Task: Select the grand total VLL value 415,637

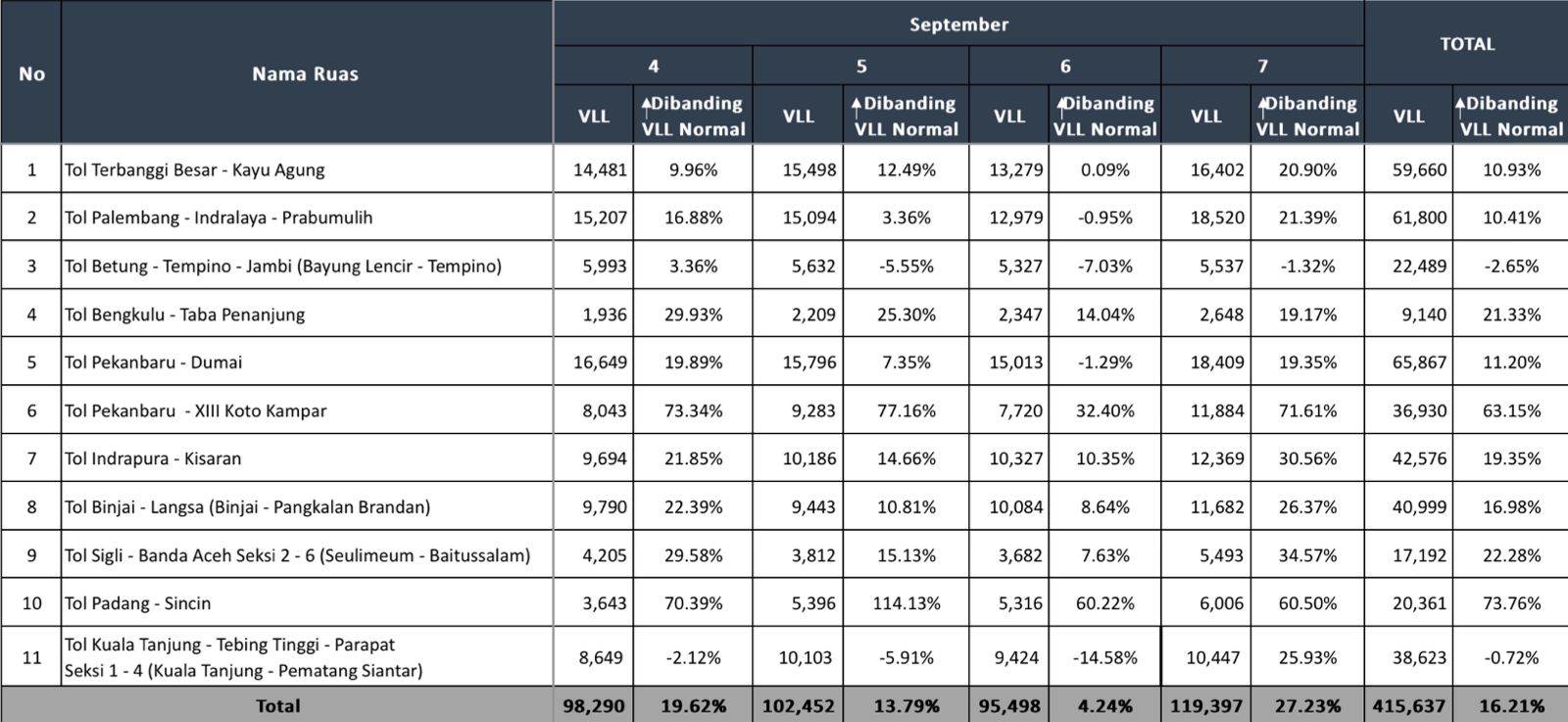Action: tap(1408, 705)
